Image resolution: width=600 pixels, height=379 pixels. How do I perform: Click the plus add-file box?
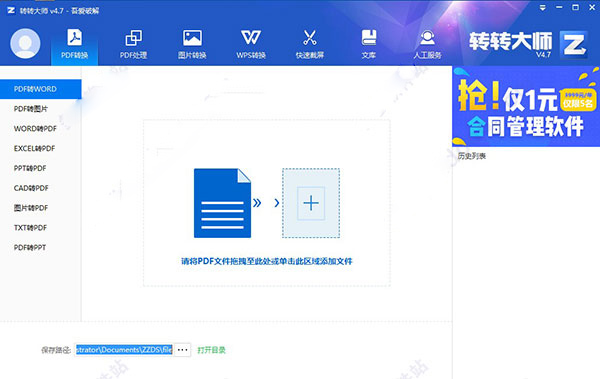[311, 203]
